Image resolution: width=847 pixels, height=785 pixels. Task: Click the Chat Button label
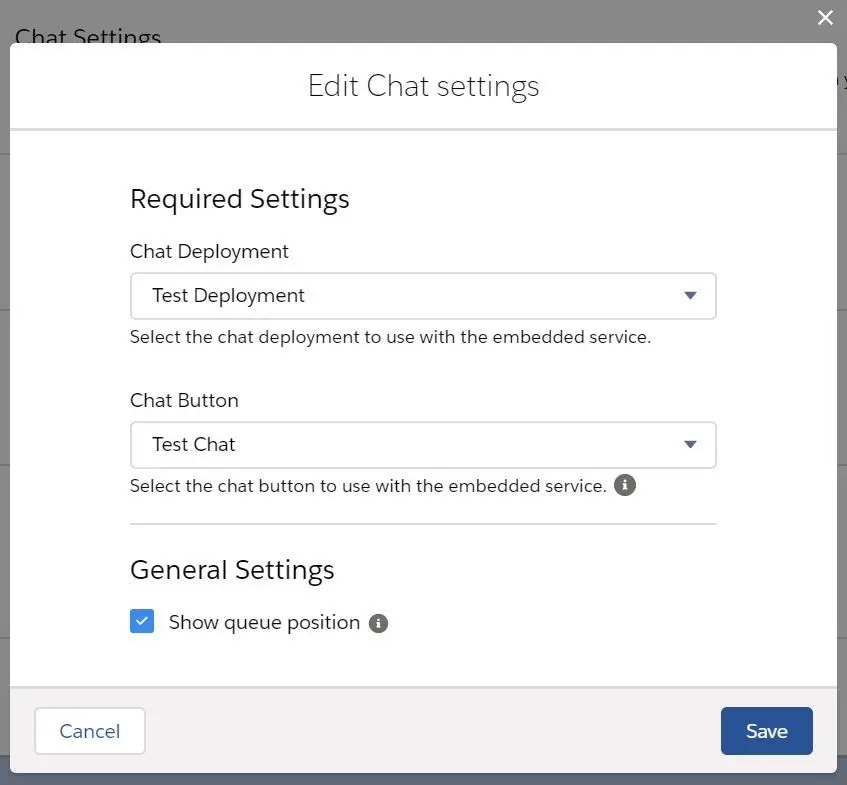(x=184, y=400)
